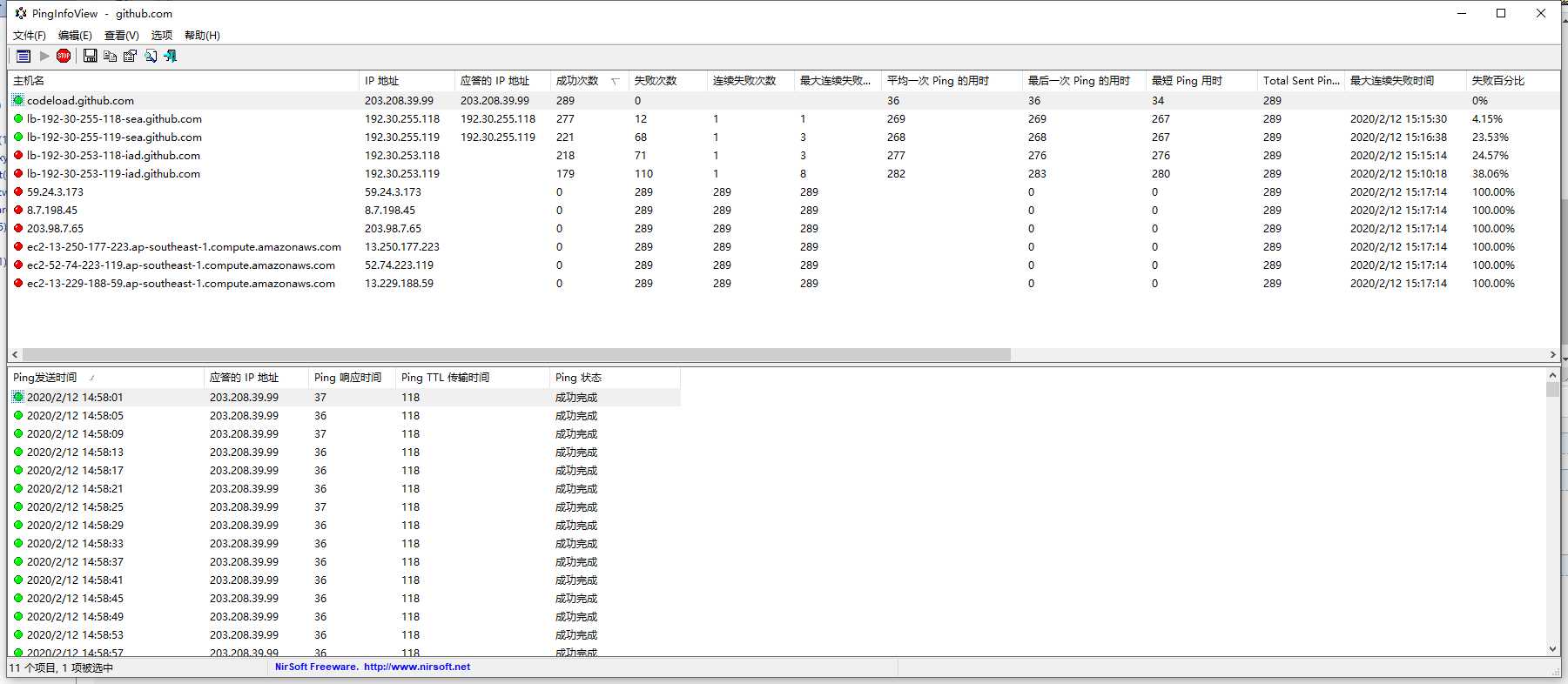Viewport: 1568px width, 684px height.
Task: Click the 203.98.7.65 host name cell
Action: coord(55,228)
